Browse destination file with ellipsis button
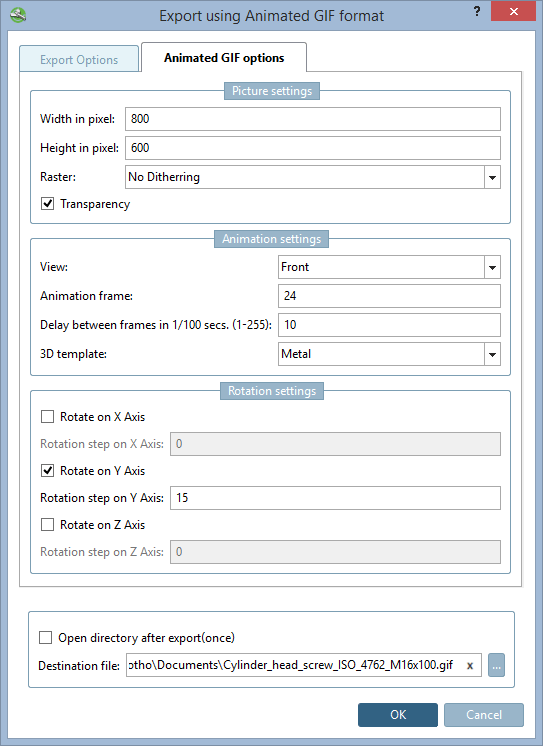 click(496, 665)
